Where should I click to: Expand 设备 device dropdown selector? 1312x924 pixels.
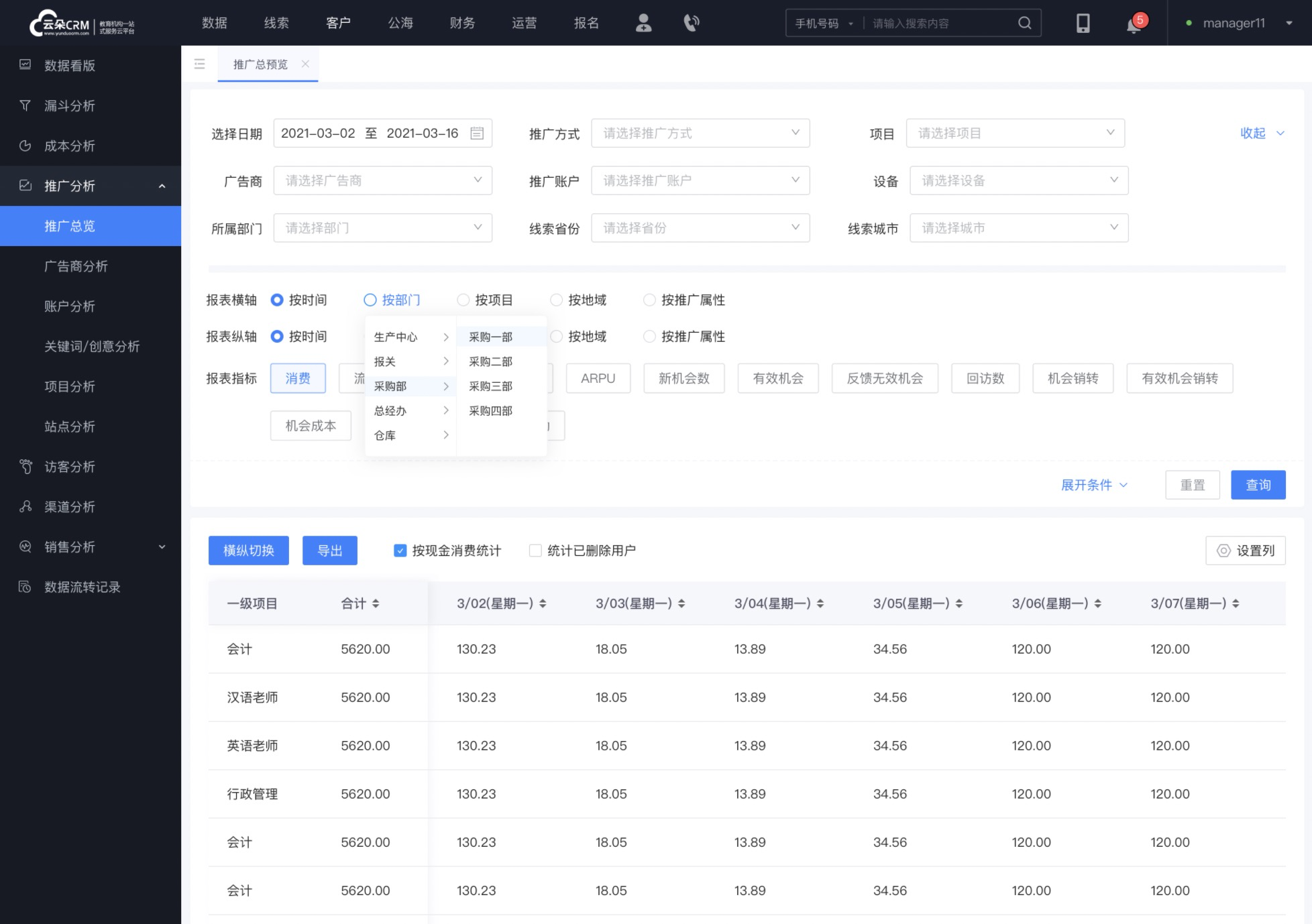click(x=1014, y=180)
